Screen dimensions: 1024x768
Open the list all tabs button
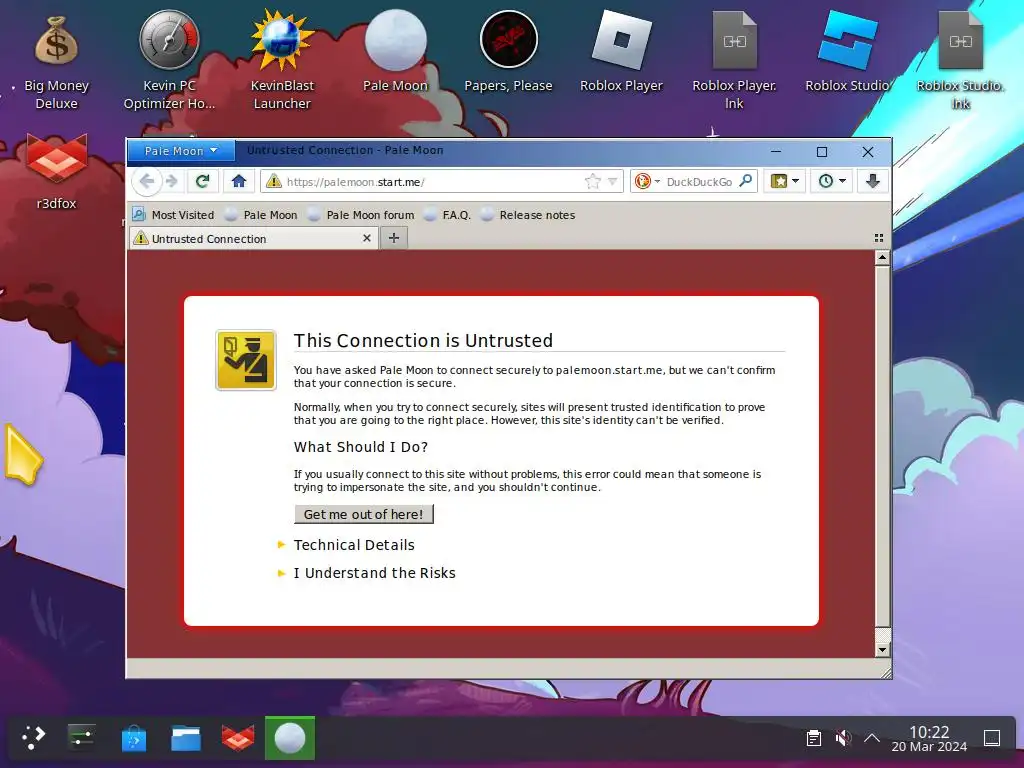879,238
